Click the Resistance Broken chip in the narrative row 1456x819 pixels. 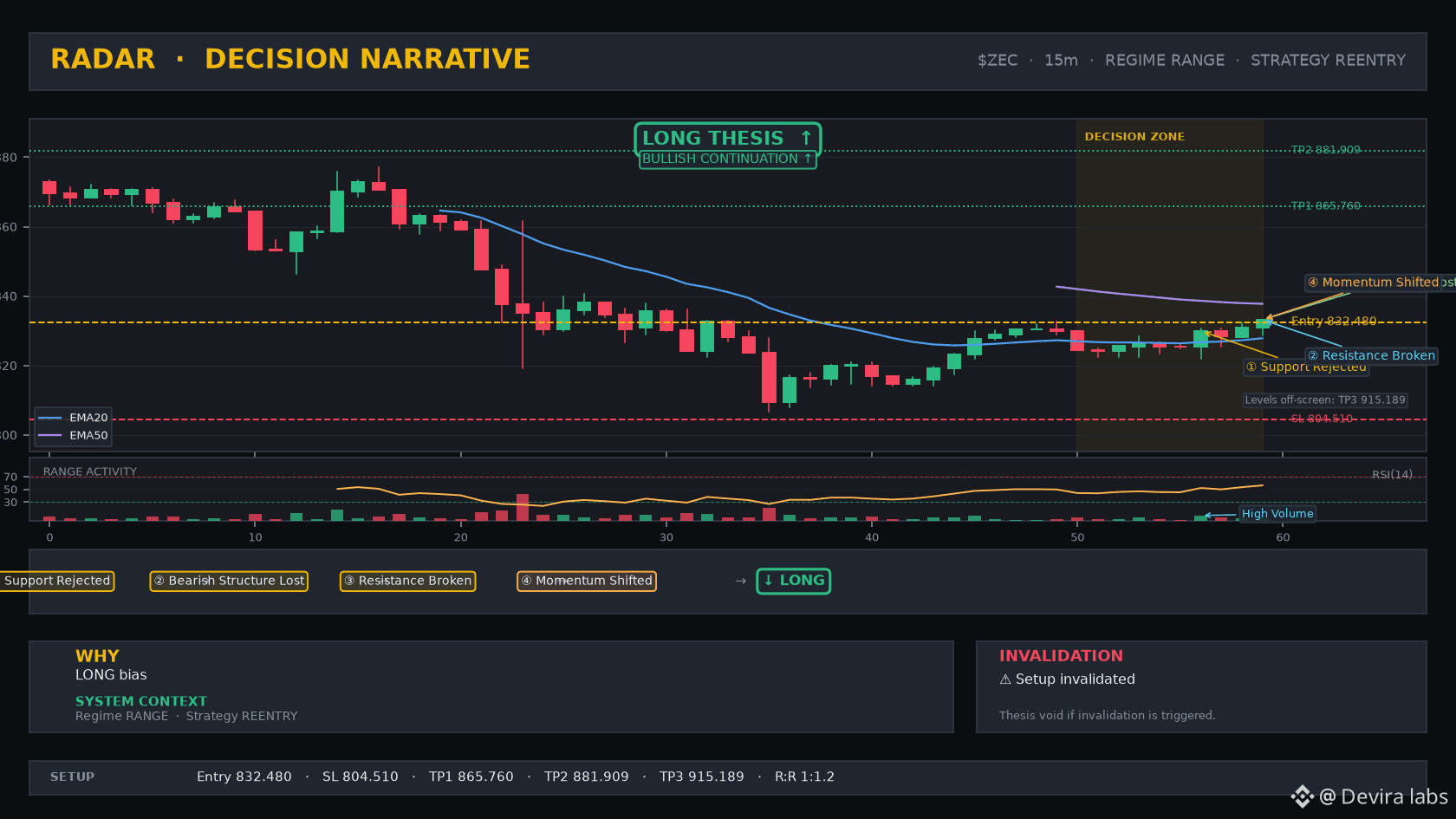[x=407, y=581]
